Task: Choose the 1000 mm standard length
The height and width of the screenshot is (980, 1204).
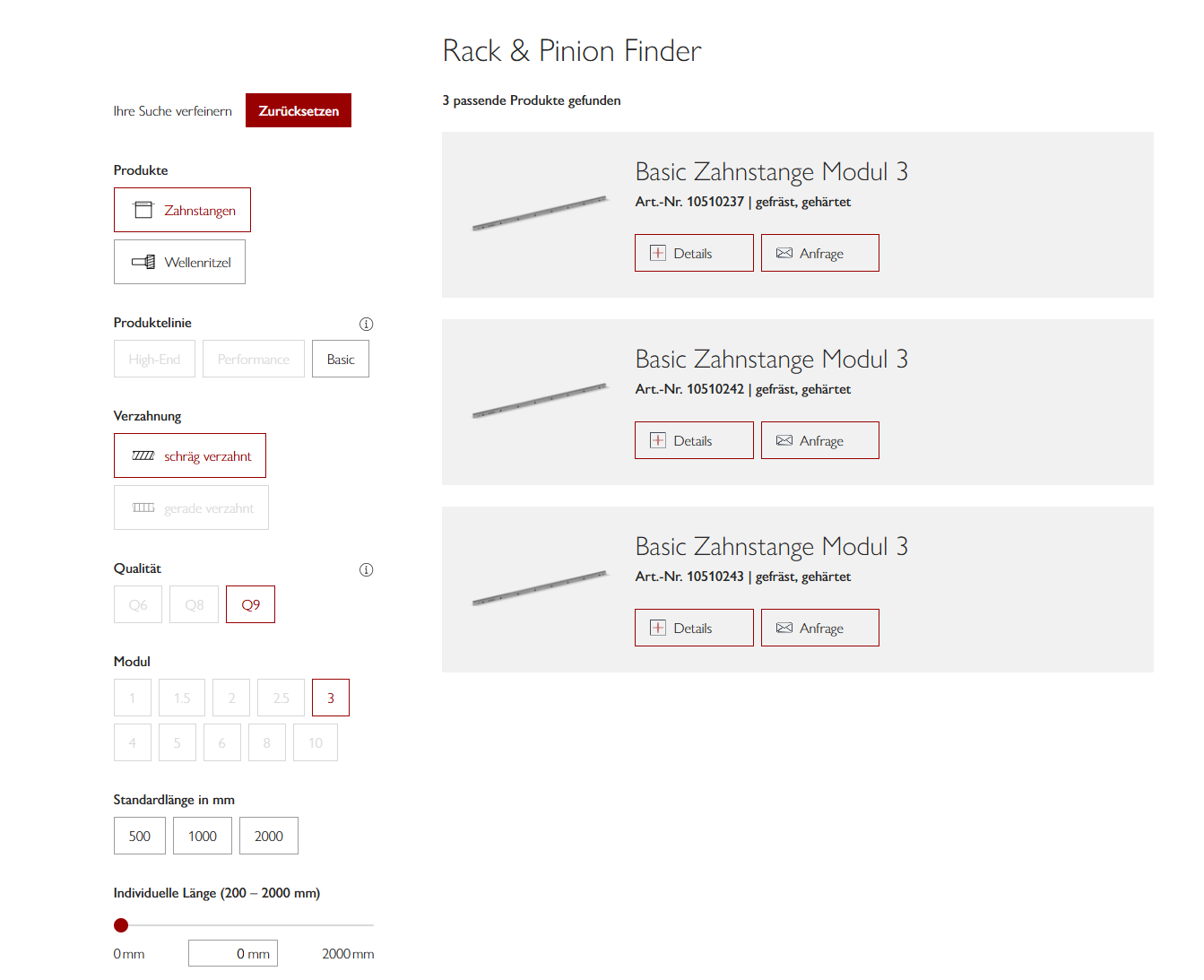Action: (x=203, y=836)
